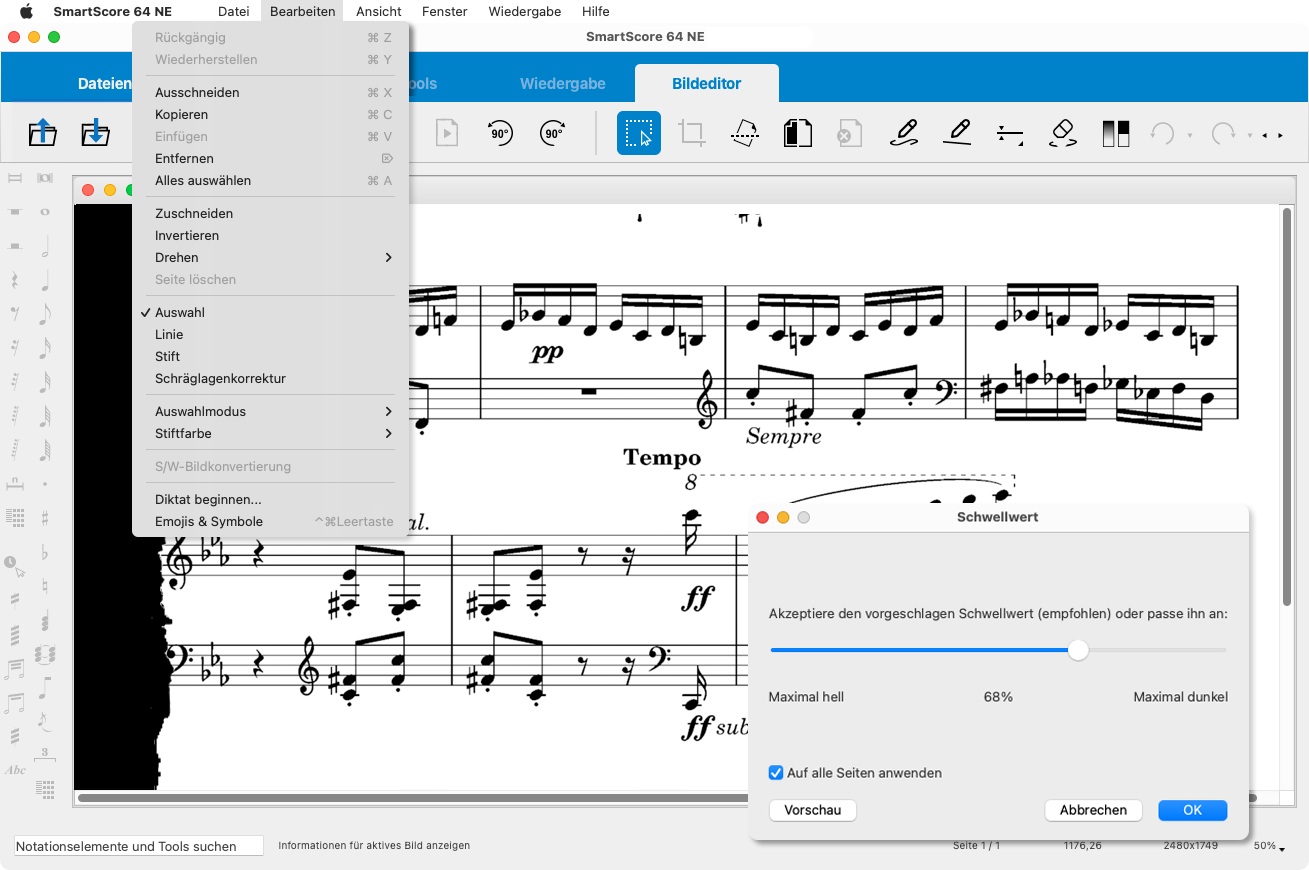1309x870 pixels.
Task: Expand the 'Auswahlmodus' submenu
Action: (270, 412)
